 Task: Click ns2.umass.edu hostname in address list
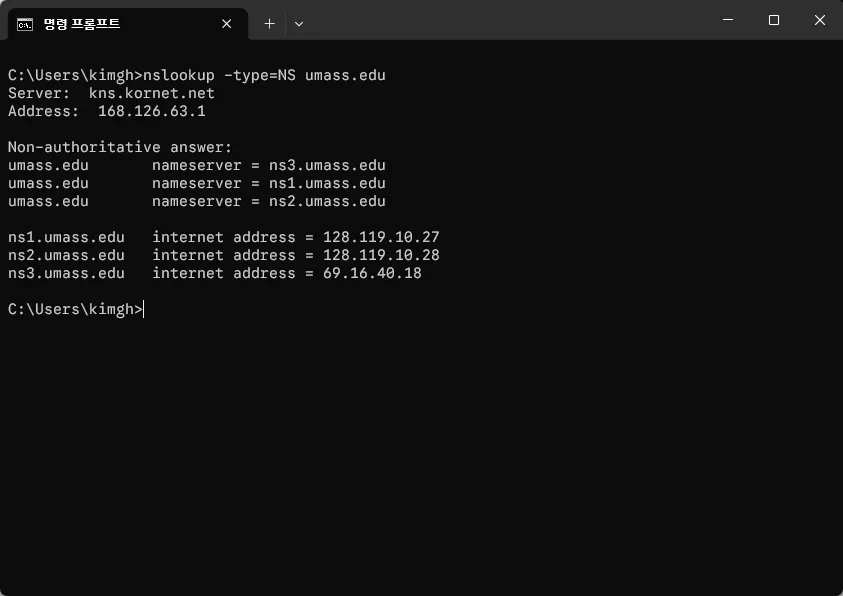(66, 255)
